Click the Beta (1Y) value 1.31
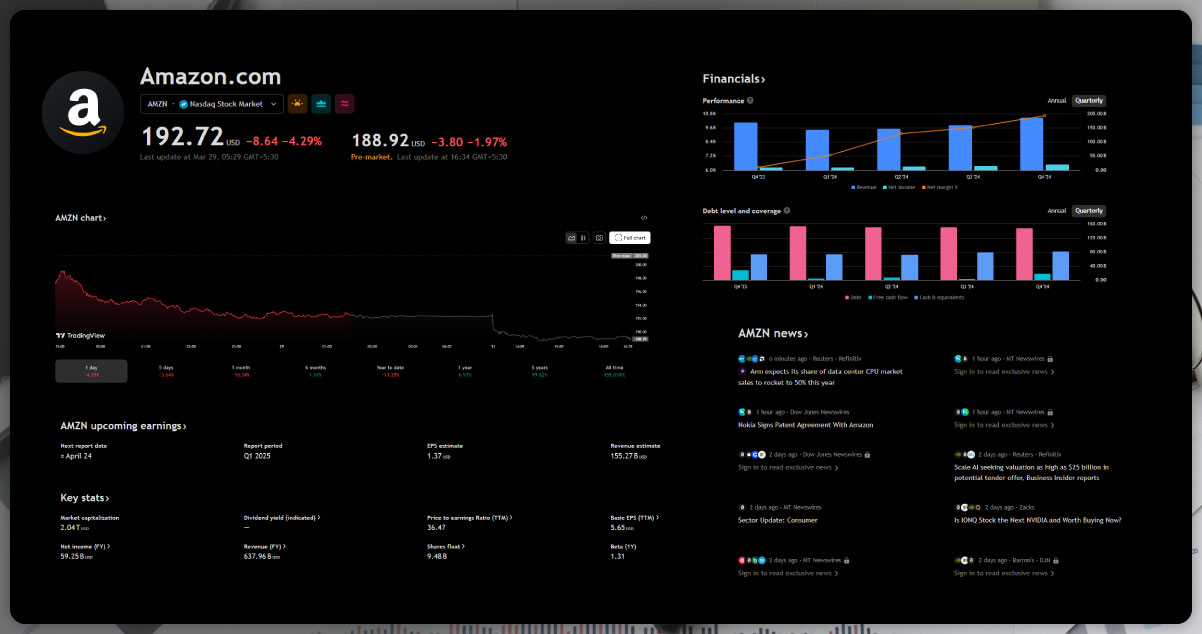 pos(618,556)
